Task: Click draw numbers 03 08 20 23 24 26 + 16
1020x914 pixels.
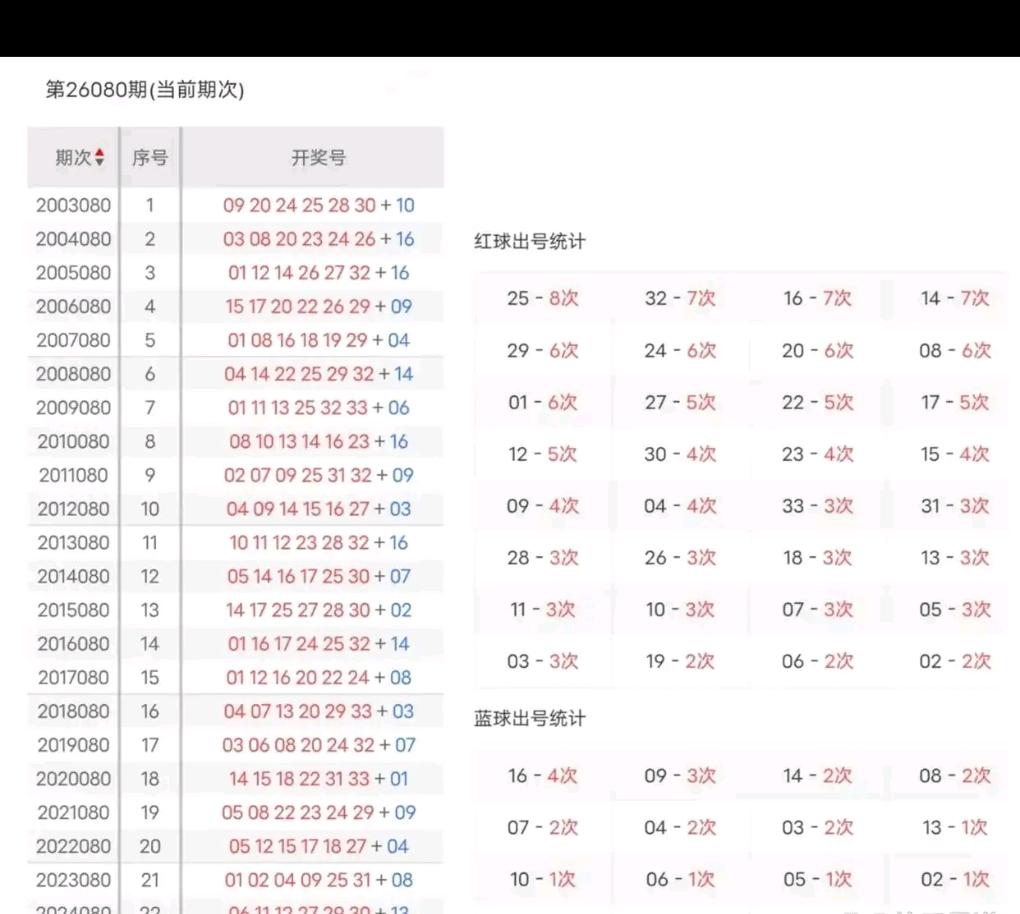Action: pos(319,239)
